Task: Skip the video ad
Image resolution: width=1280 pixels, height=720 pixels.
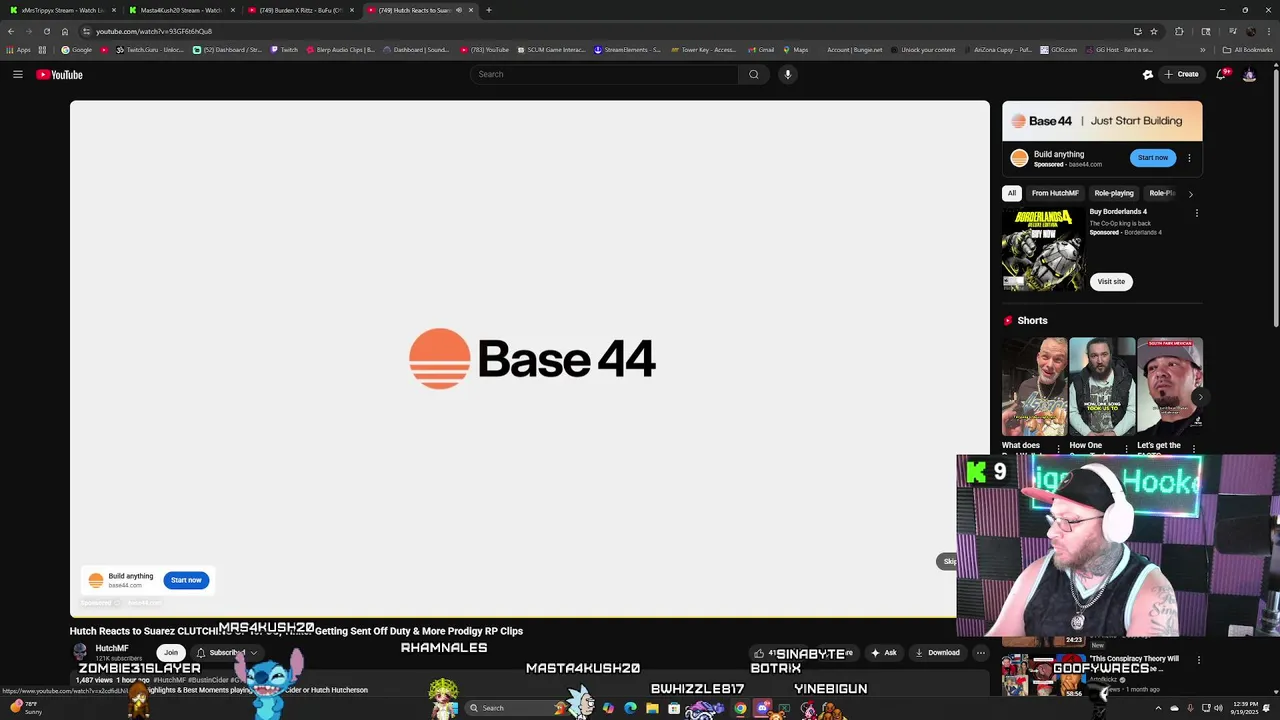Action: pos(948,561)
